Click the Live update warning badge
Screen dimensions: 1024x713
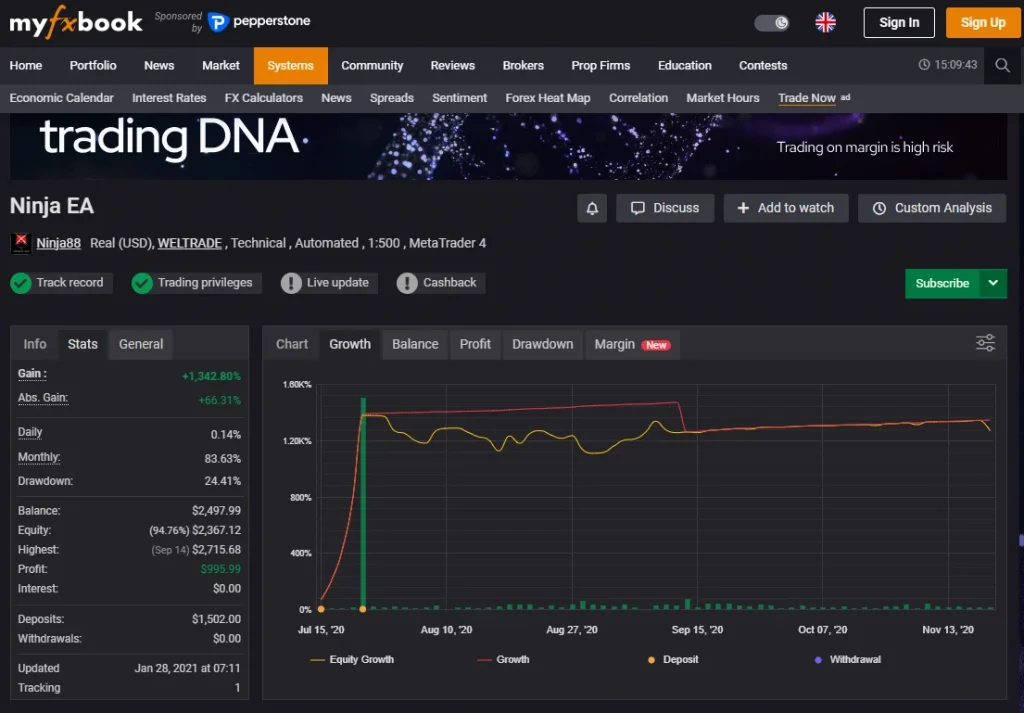click(x=291, y=283)
